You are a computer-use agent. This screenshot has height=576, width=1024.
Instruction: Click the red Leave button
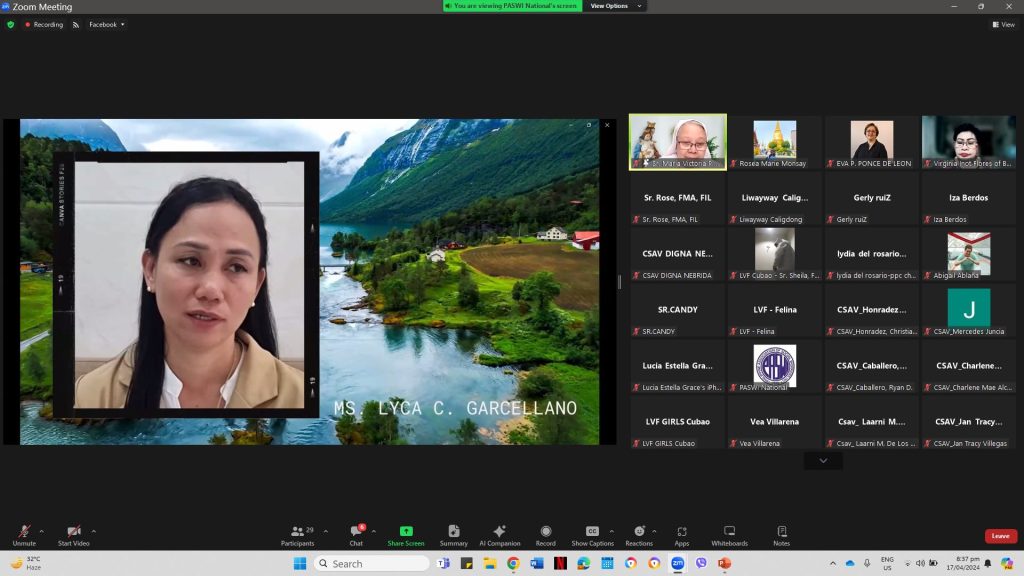pyautogui.click(x=1000, y=536)
